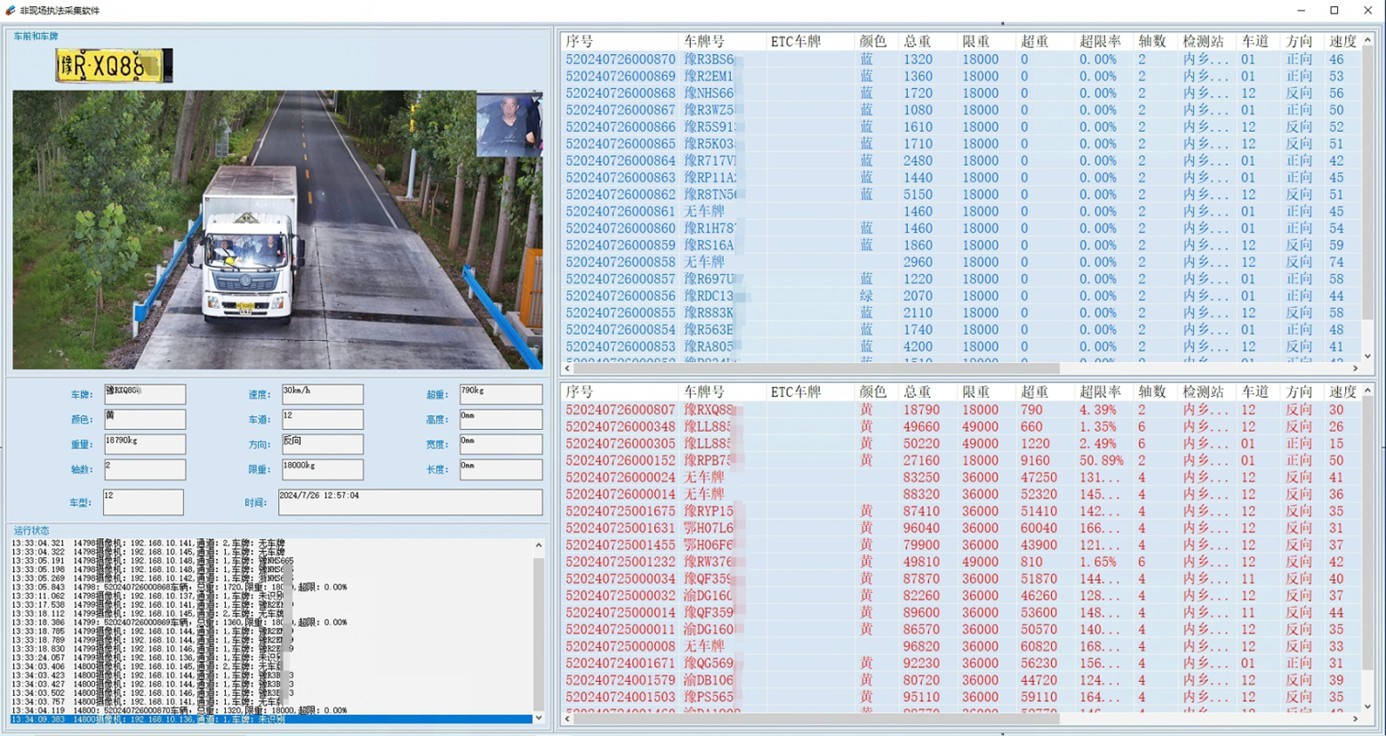Select highlighted log line at 13:34:09.383
Viewport: 1386px width, 736px height.
pyautogui.click(x=270, y=719)
